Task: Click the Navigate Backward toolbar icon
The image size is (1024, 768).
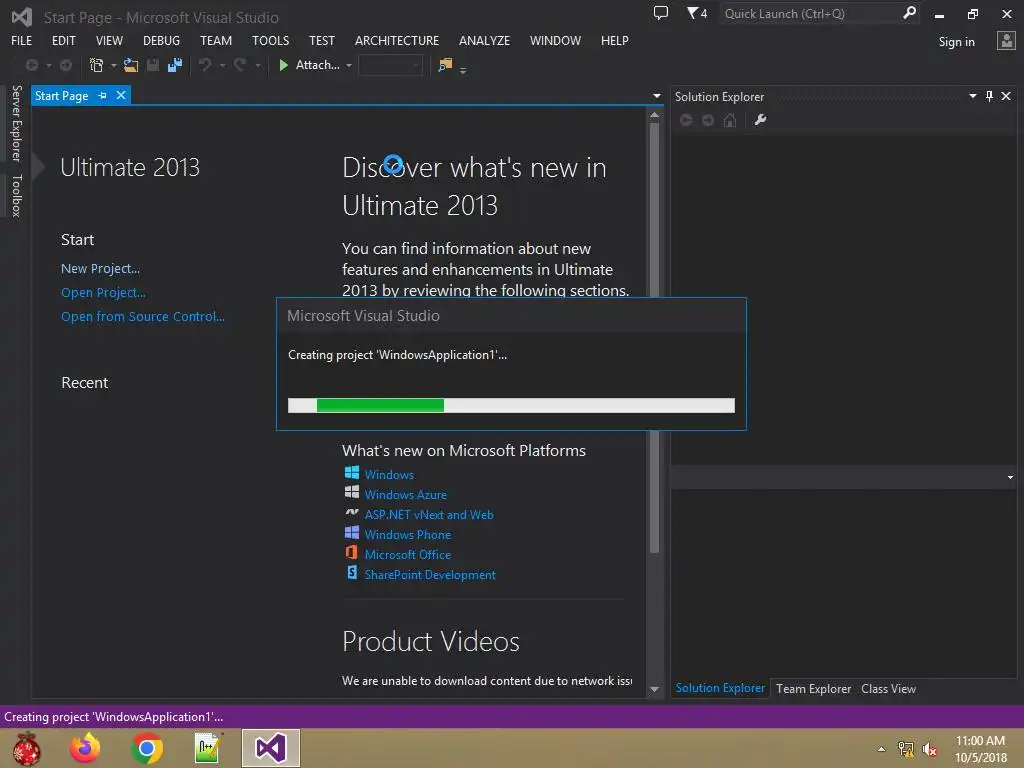Action: (31, 65)
